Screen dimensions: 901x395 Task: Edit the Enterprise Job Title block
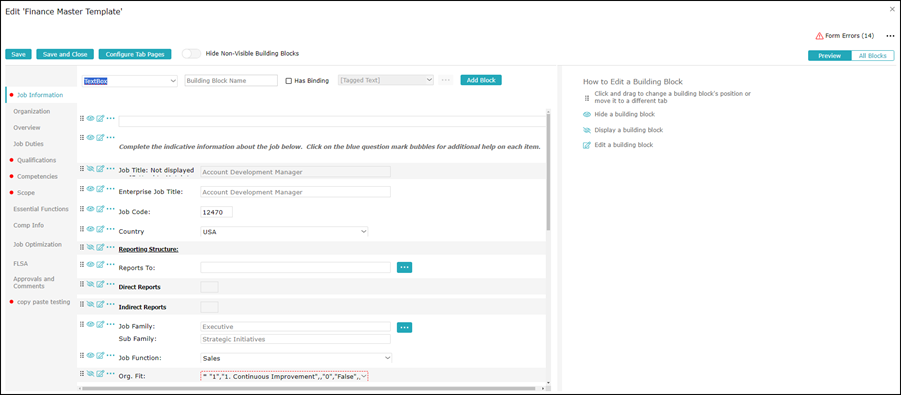pyautogui.click(x=100, y=189)
